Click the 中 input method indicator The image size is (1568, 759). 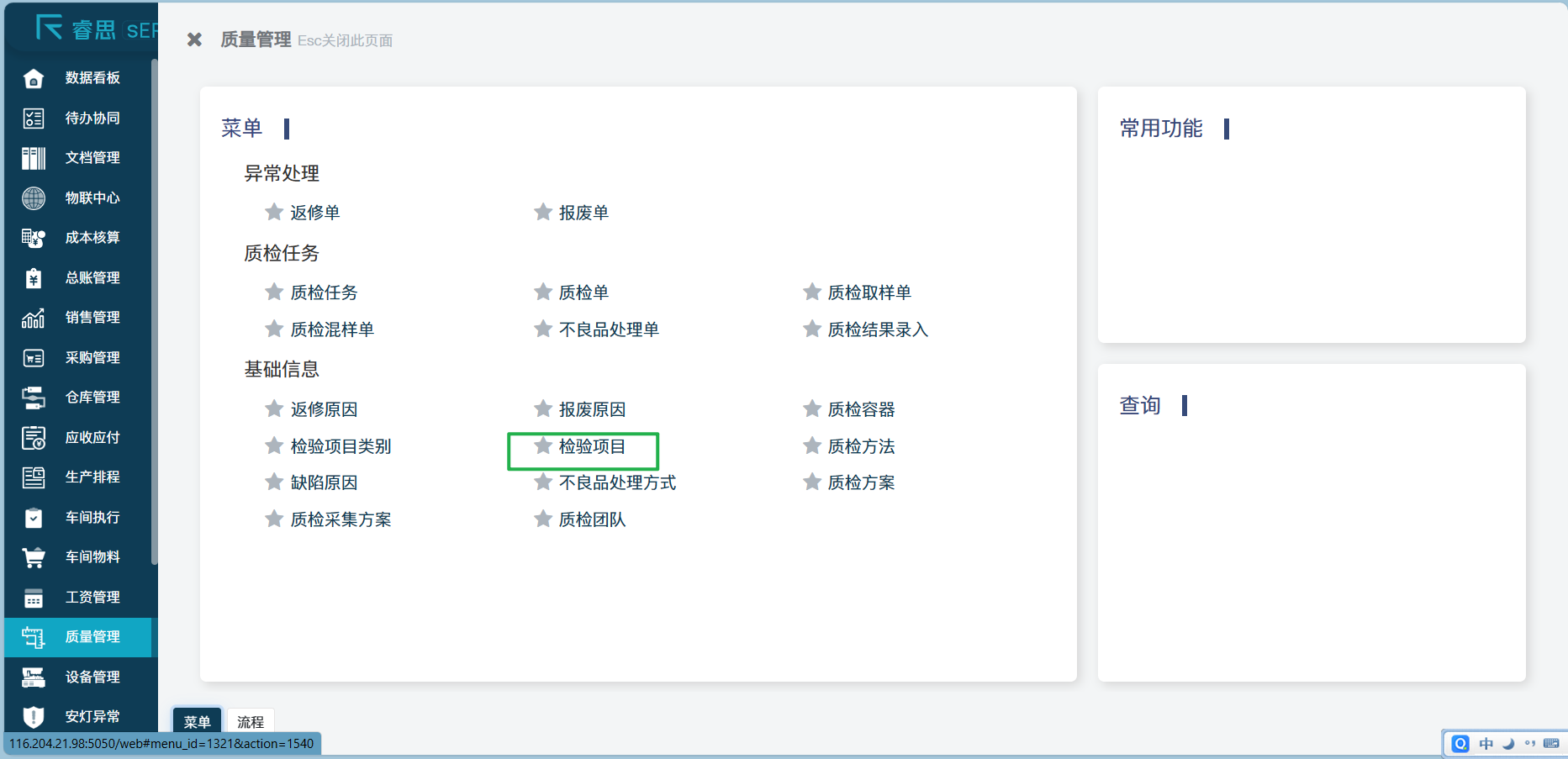coord(1486,744)
